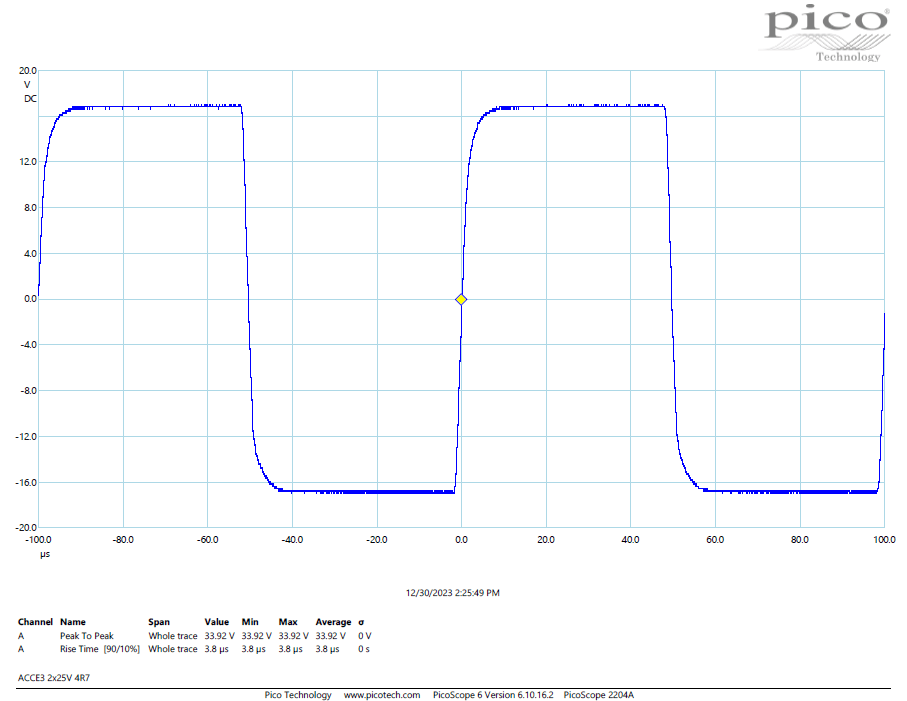Click the 100.0 time axis label
Viewport: 907px width, 701px height.
(884, 540)
